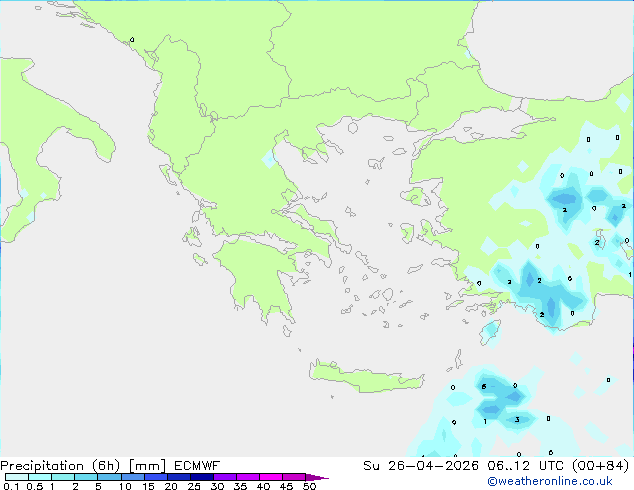Select the 40 to 45 mm magenta swatch
Viewport: 634px width, 490px height.
[x=271, y=477]
